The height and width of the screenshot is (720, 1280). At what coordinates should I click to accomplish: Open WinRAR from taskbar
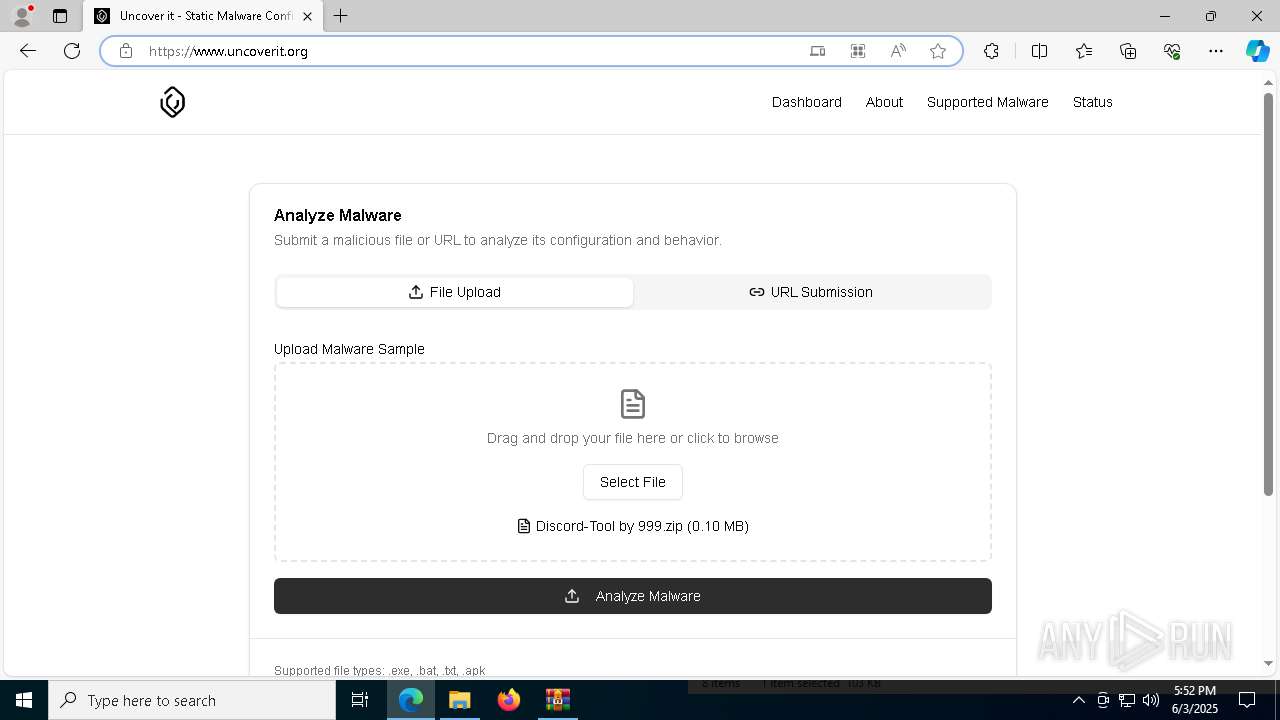click(x=557, y=700)
